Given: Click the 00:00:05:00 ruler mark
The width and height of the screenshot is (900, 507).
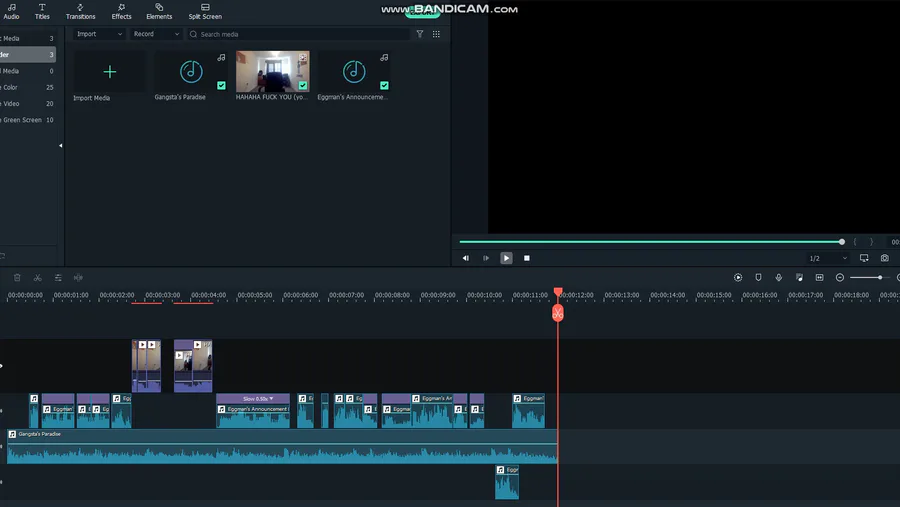Looking at the screenshot, I should 255,295.
